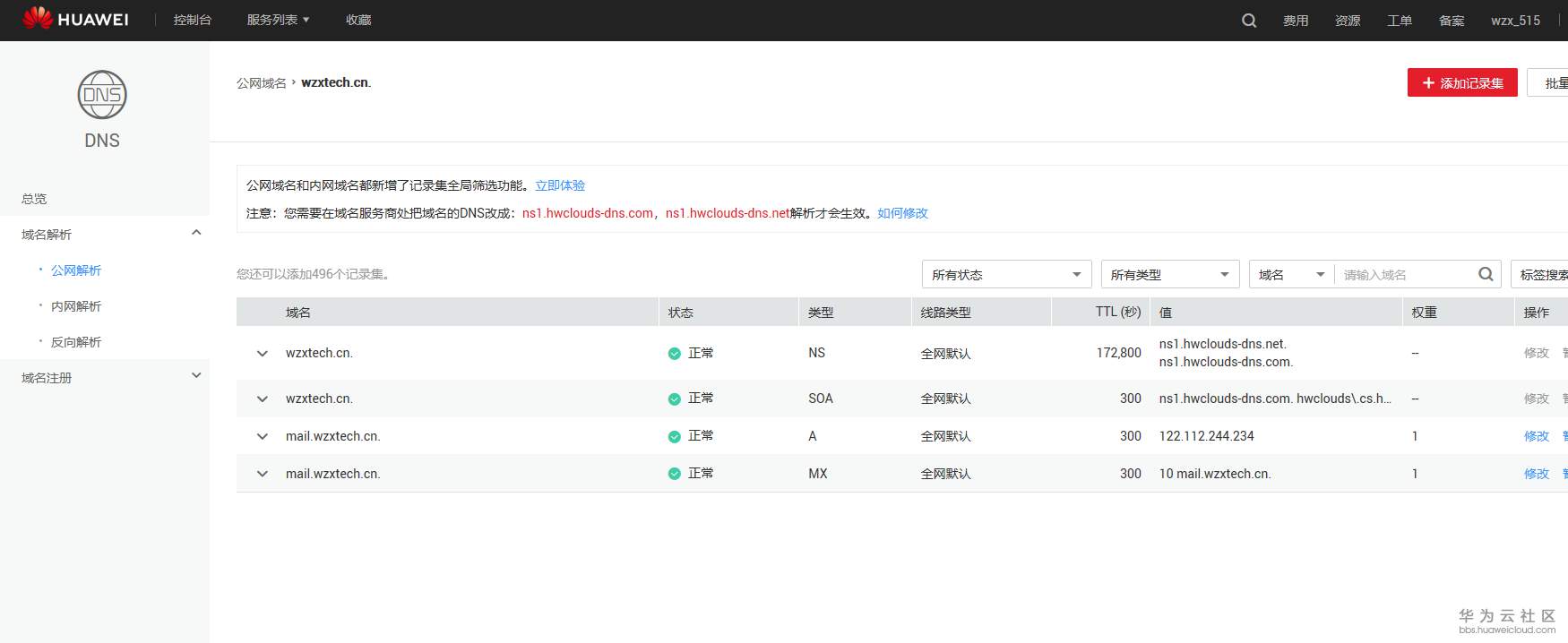This screenshot has height=643, width=1568.
Task: Select 总览 in the sidebar
Action: point(34,199)
